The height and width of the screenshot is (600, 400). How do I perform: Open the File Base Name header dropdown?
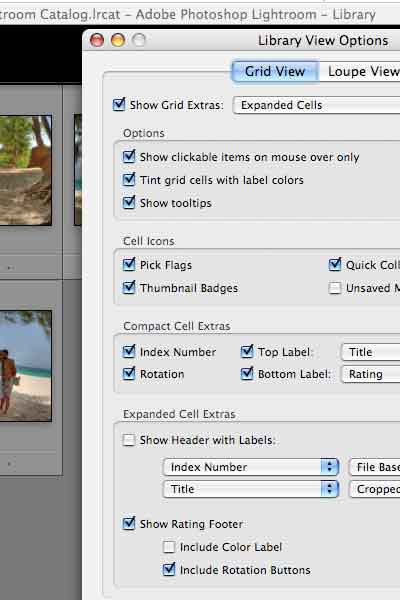click(x=375, y=467)
